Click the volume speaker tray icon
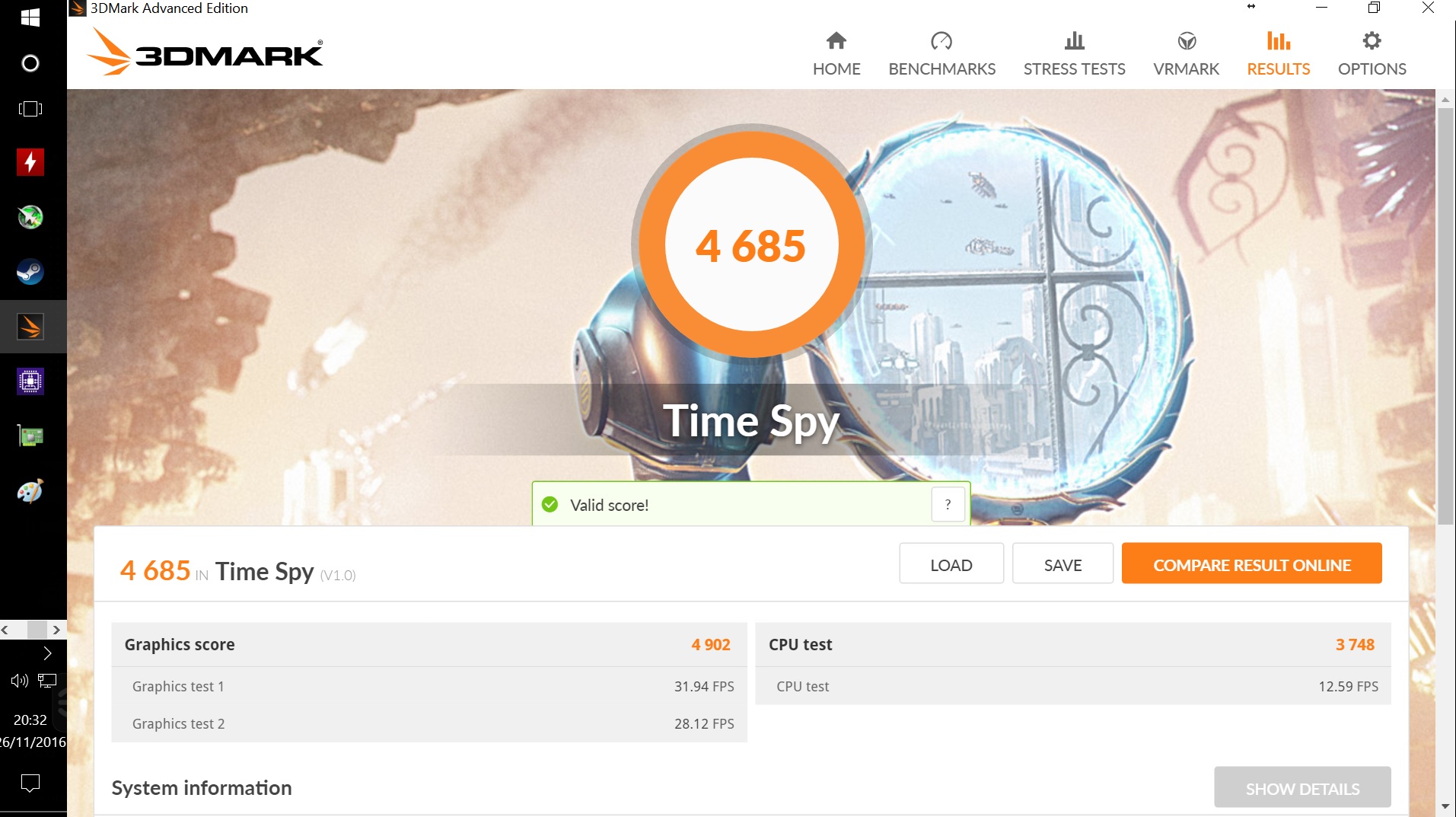Image resolution: width=1456 pixels, height=817 pixels. tap(19, 681)
